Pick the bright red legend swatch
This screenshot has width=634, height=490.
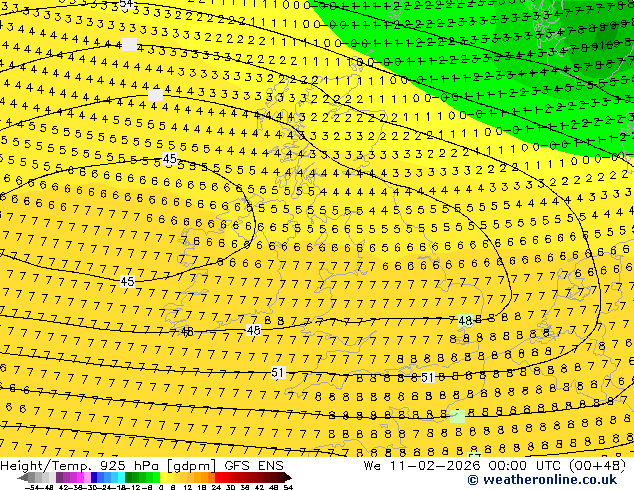tap(218, 477)
